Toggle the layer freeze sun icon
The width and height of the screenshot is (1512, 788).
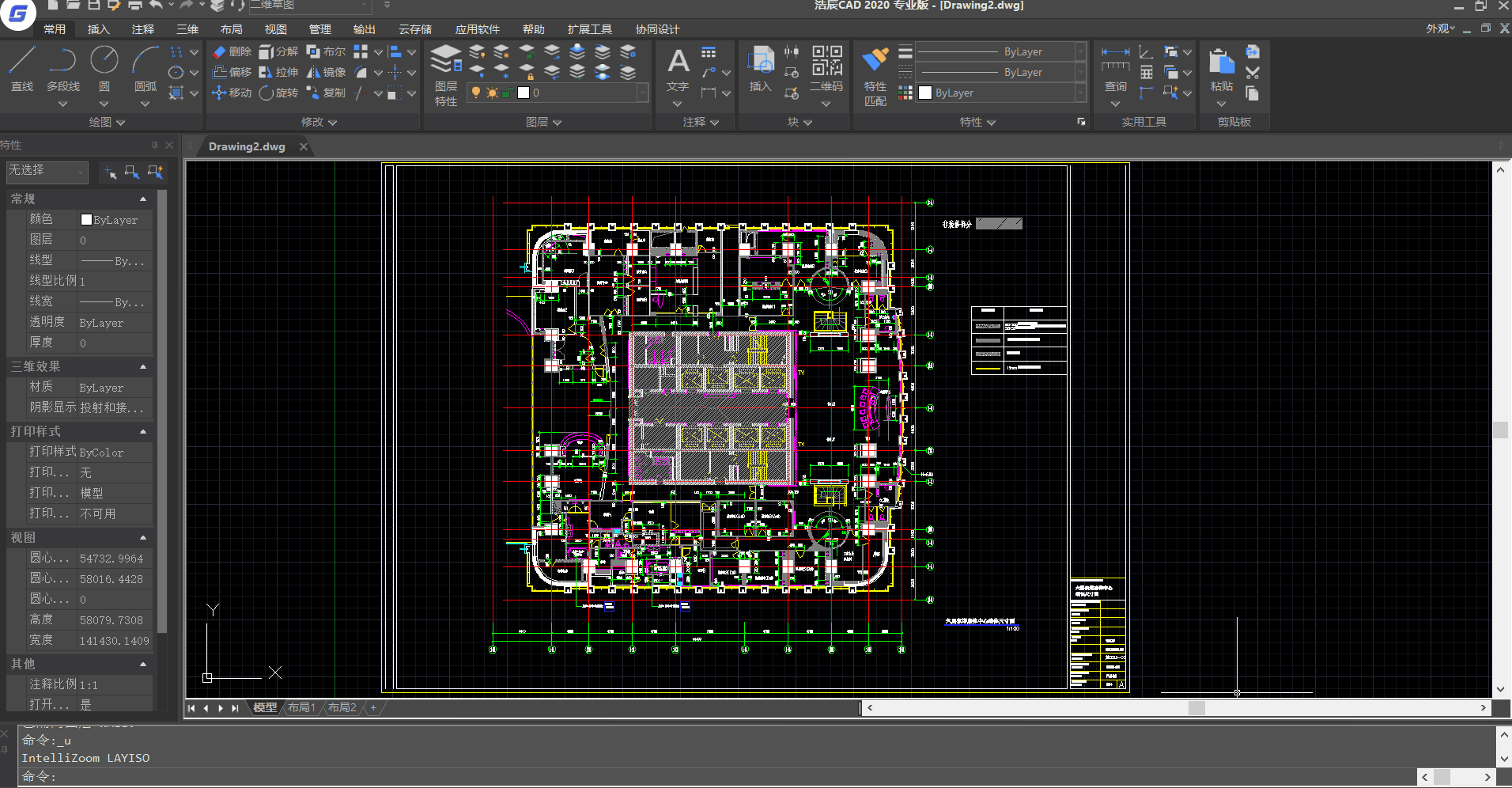pyautogui.click(x=492, y=93)
